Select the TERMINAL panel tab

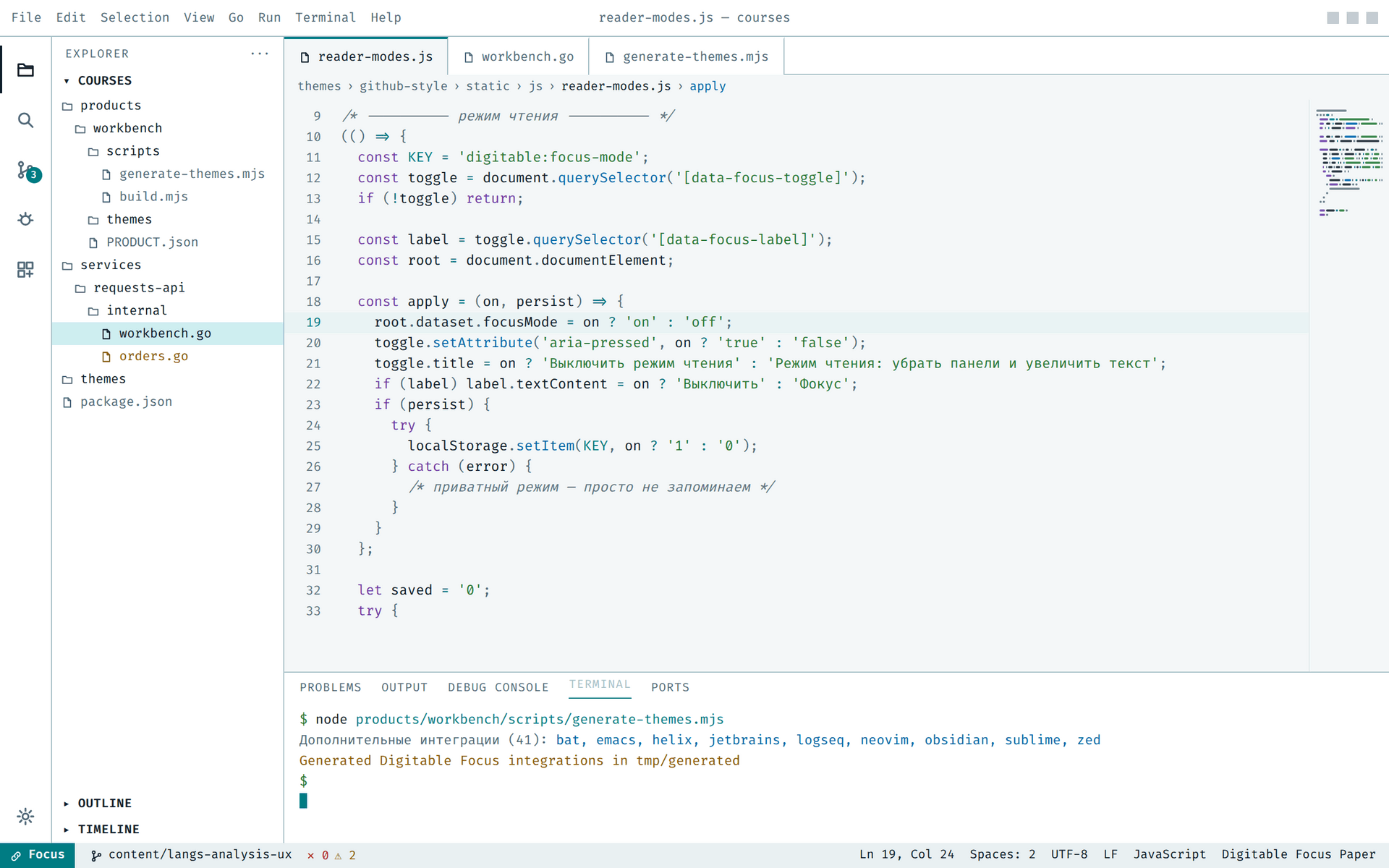click(600, 685)
